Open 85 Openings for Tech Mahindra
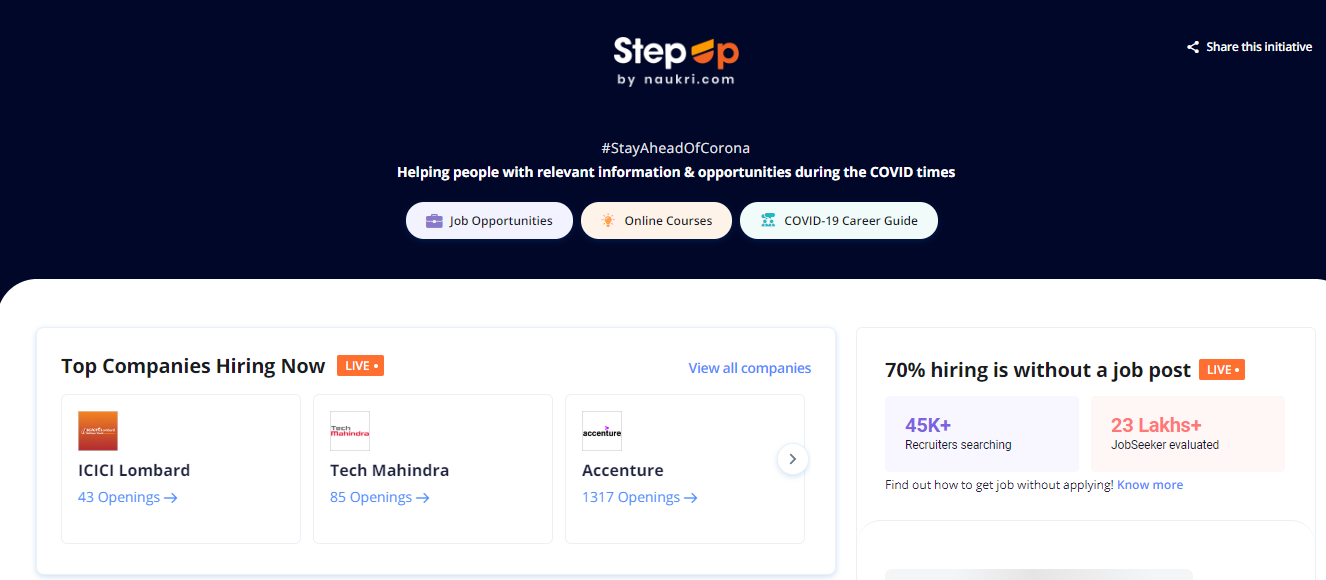The image size is (1326, 580). pyautogui.click(x=380, y=497)
